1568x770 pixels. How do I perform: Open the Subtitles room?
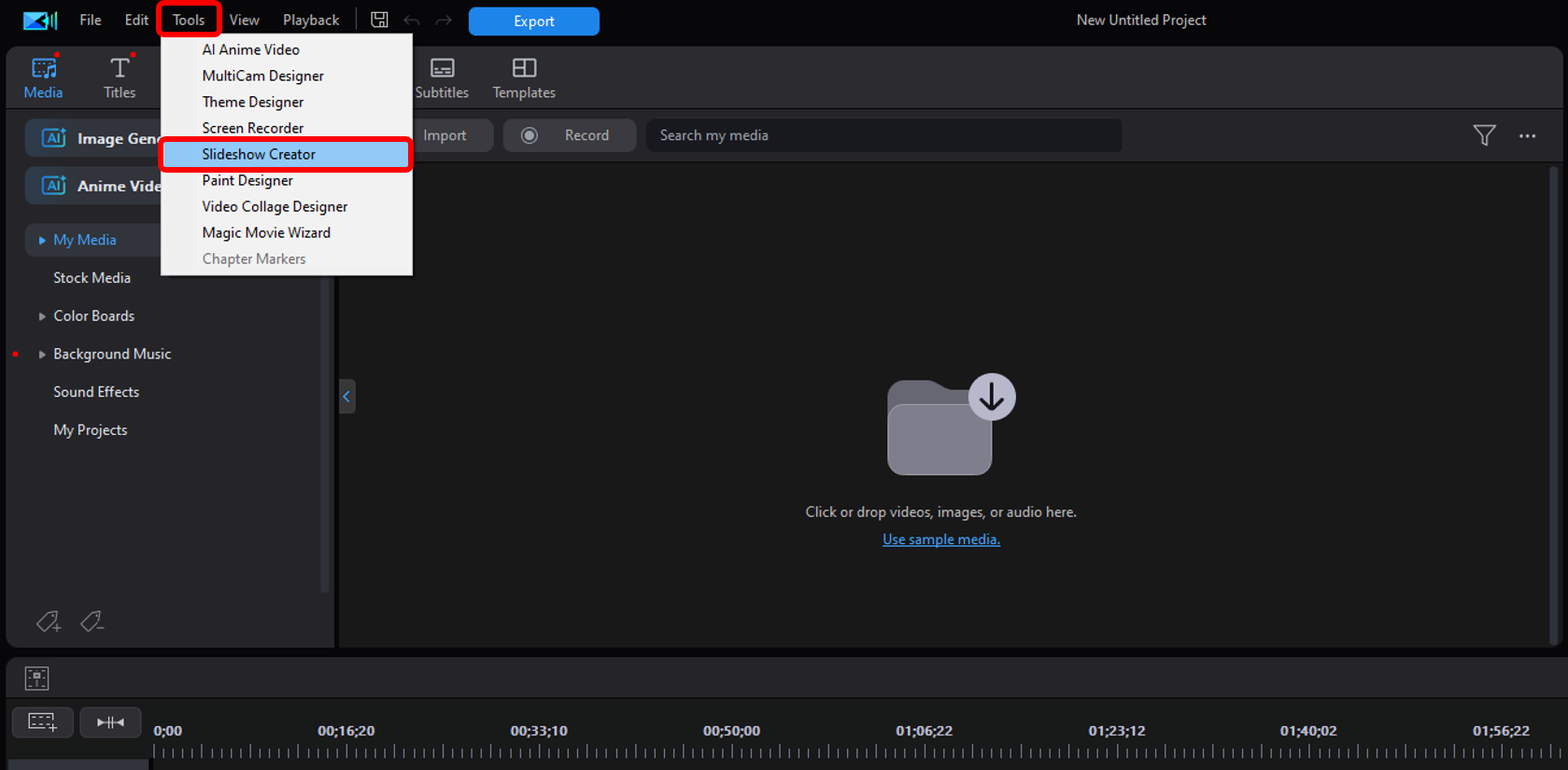(x=442, y=77)
